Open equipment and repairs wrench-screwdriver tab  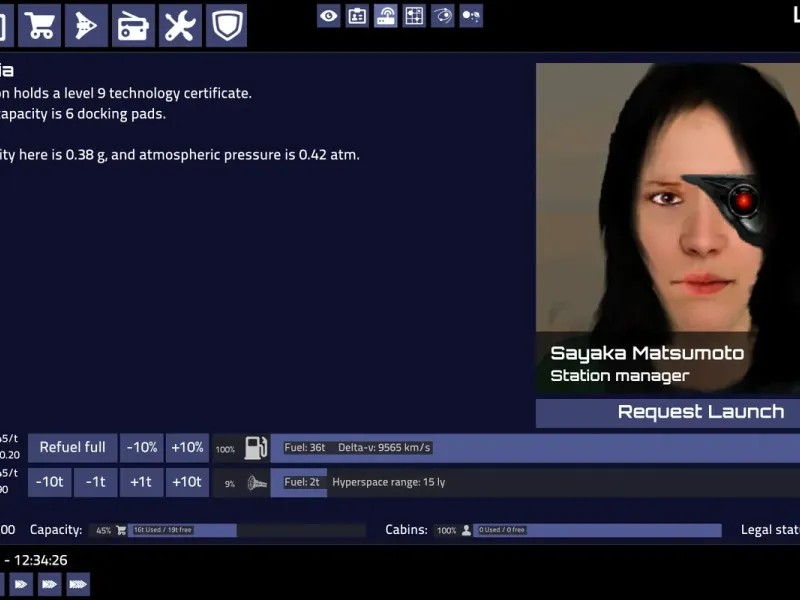click(180, 26)
